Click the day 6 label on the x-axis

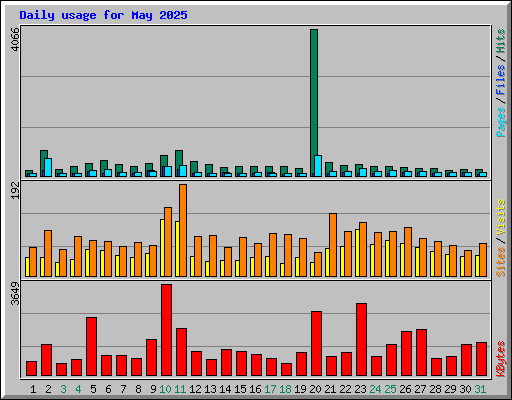[x=108, y=389]
